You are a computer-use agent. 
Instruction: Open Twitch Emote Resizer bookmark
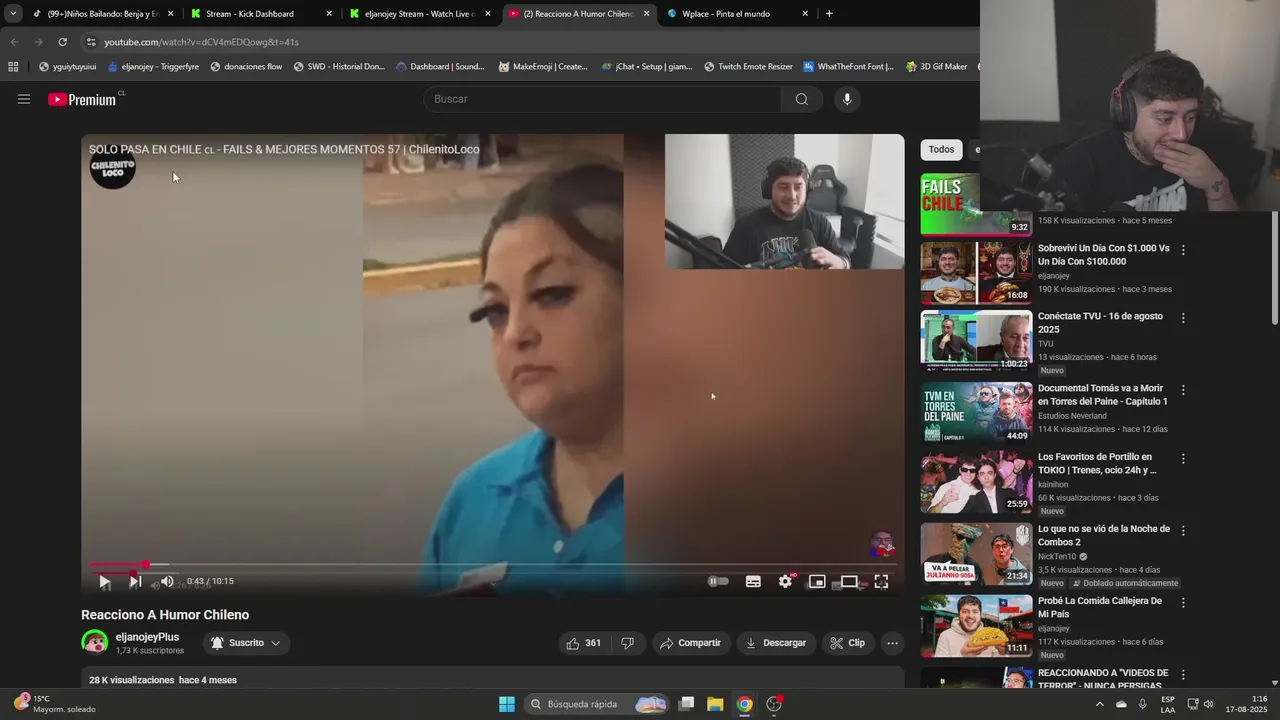pyautogui.click(x=748, y=67)
